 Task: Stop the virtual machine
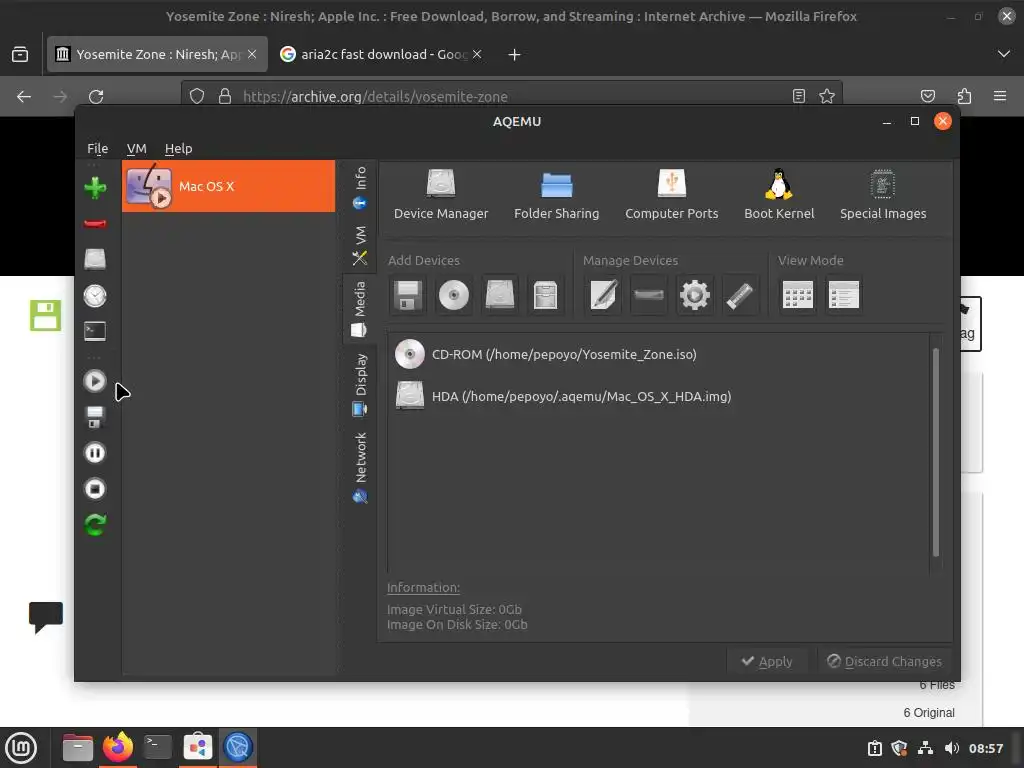pyautogui.click(x=95, y=488)
